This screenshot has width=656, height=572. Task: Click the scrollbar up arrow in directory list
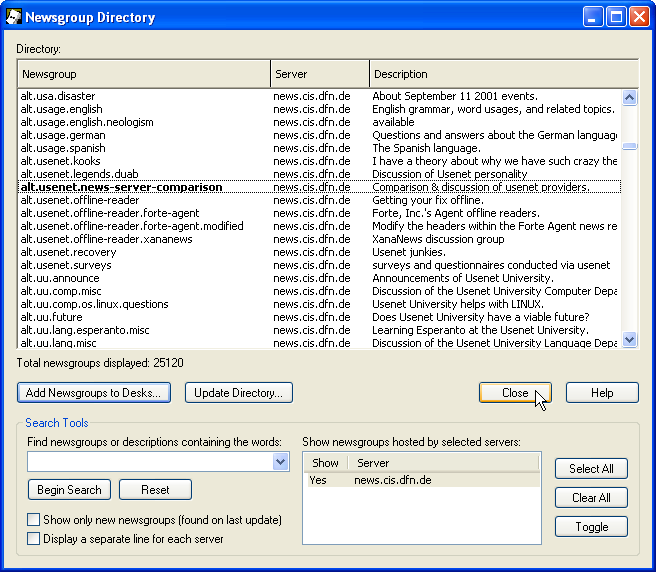click(x=630, y=97)
